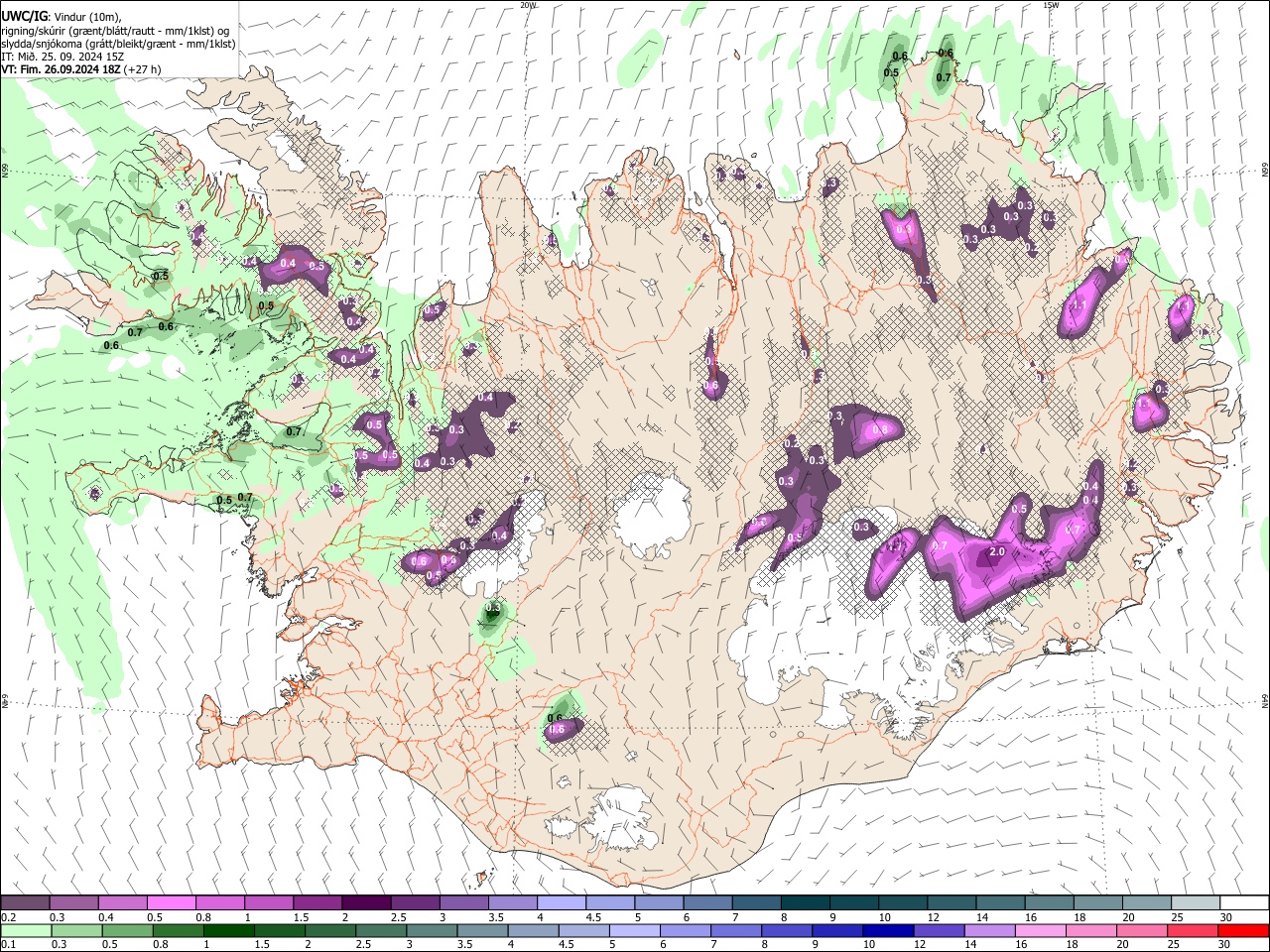Click the snow legend swatch starting at 20
The image size is (1270, 952).
[x=1145, y=903]
